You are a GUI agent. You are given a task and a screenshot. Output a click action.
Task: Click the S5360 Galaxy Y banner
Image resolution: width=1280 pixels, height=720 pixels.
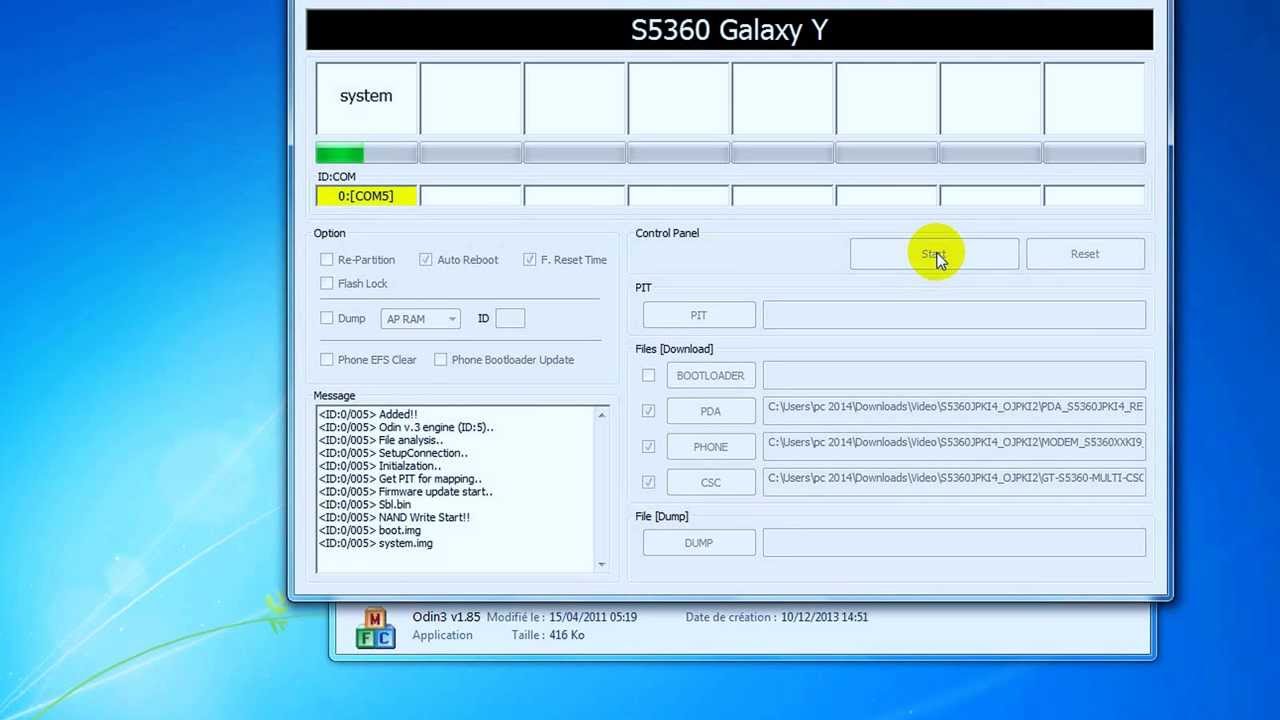[x=729, y=30]
